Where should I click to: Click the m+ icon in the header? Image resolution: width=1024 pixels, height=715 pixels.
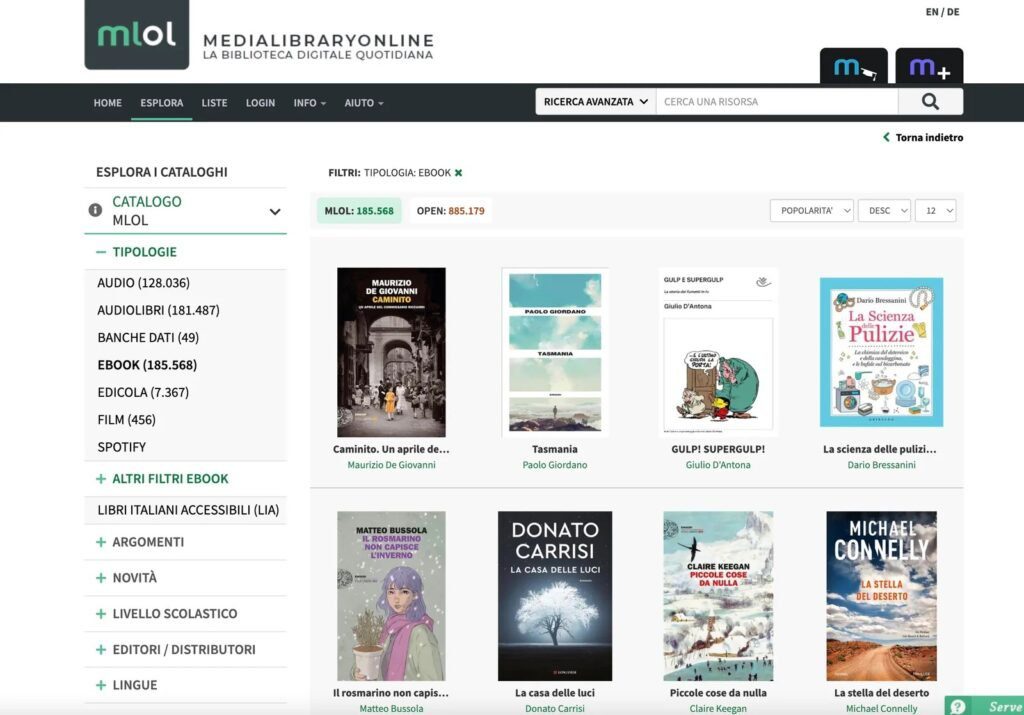click(x=930, y=67)
